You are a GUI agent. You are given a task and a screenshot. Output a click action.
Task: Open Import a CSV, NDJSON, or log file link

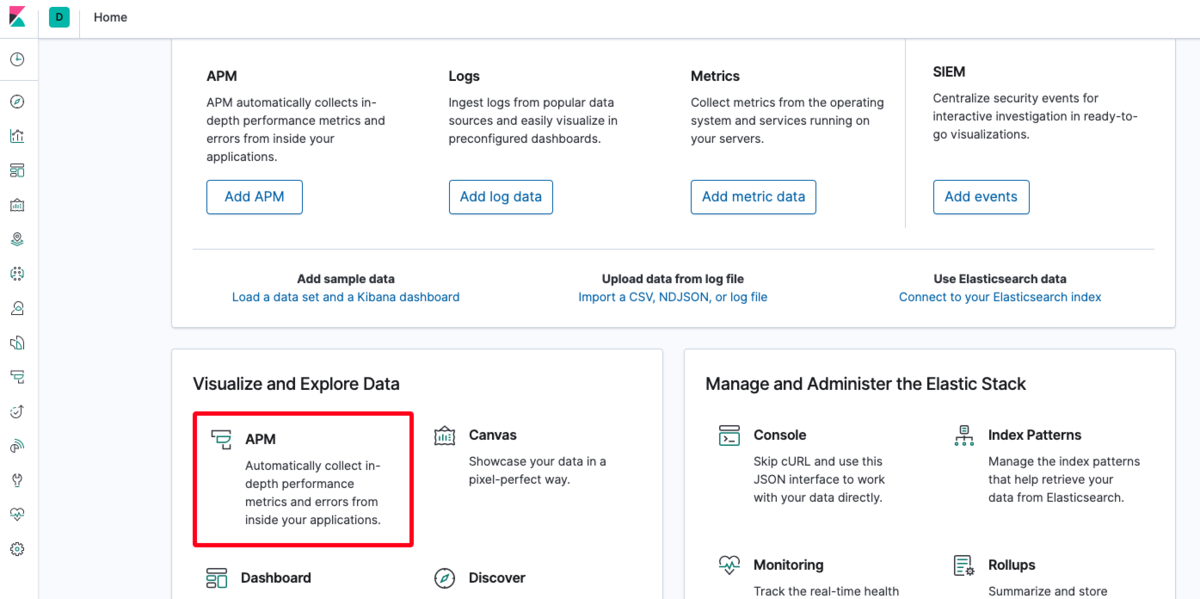673,297
